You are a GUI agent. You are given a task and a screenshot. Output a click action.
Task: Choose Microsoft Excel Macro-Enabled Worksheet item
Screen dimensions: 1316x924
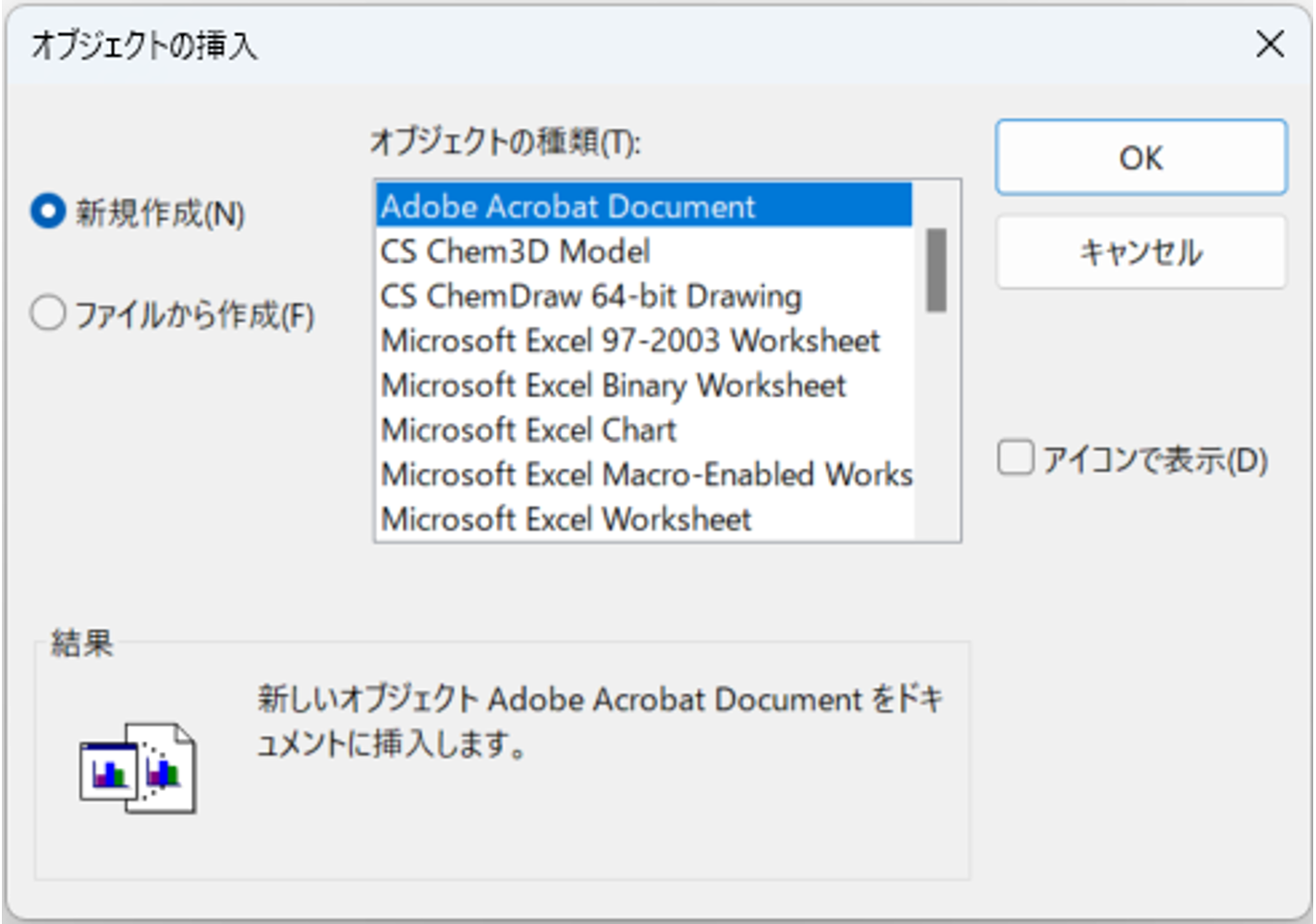646,475
